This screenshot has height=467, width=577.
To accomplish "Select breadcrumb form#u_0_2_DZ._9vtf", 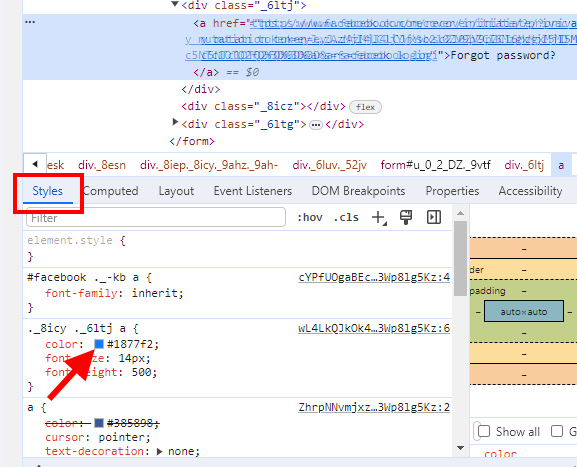I will coord(435,165).
